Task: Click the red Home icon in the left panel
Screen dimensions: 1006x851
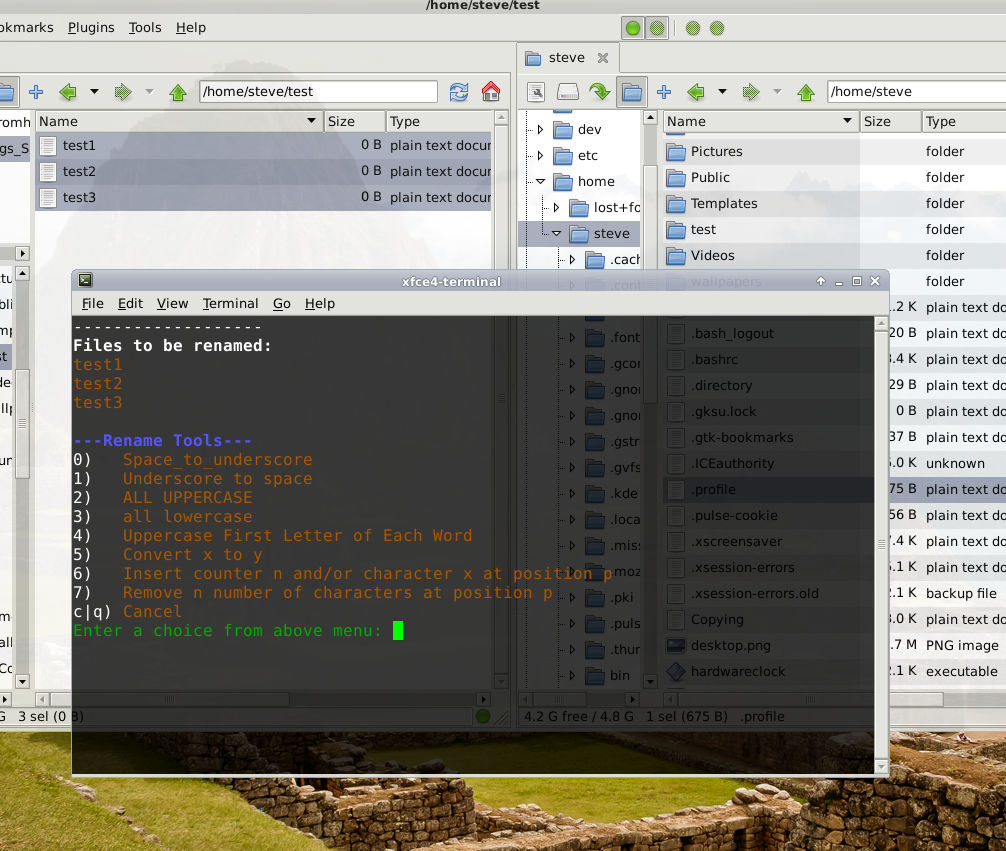Action: coord(491,91)
